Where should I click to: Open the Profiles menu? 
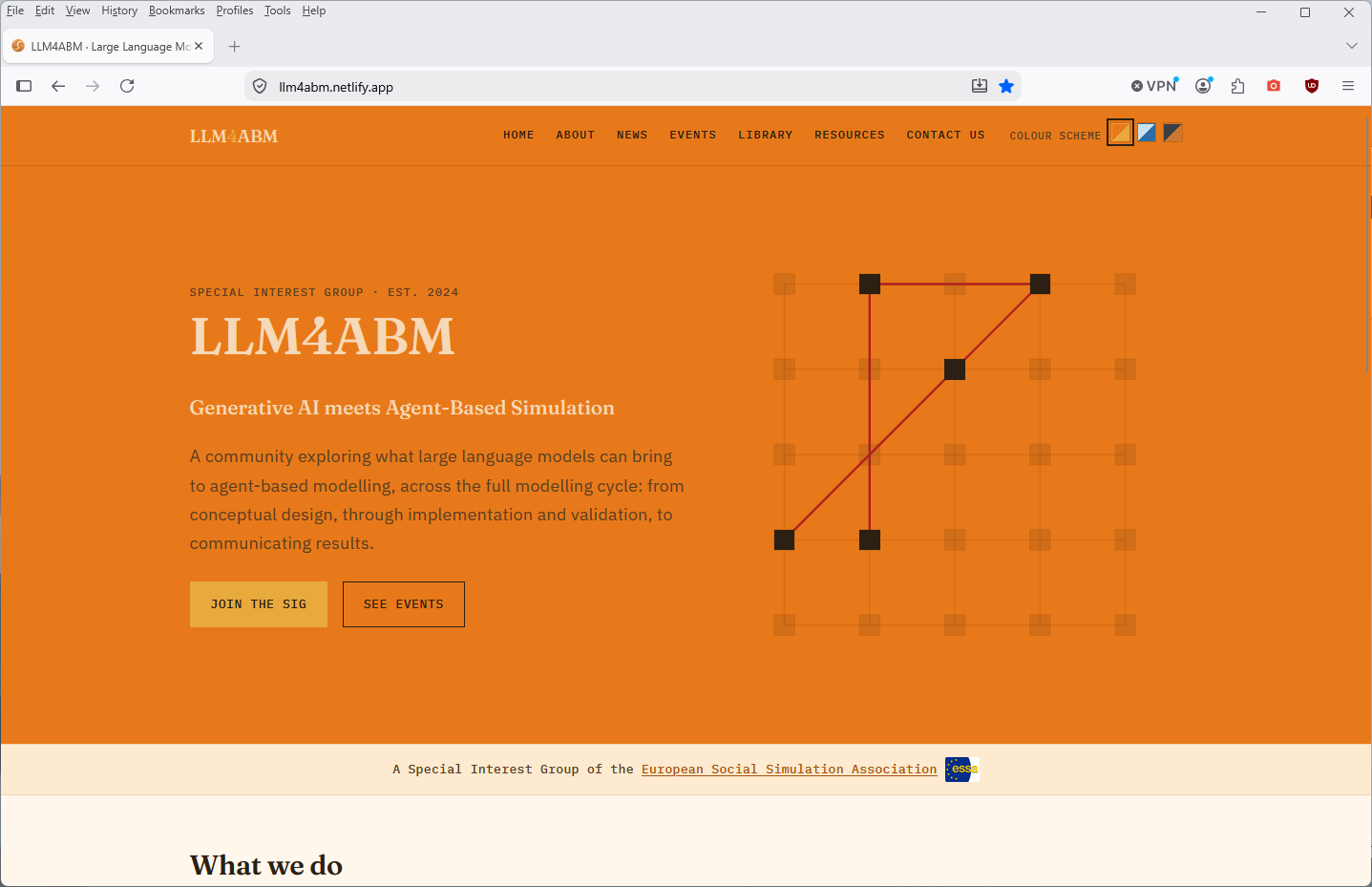click(235, 11)
